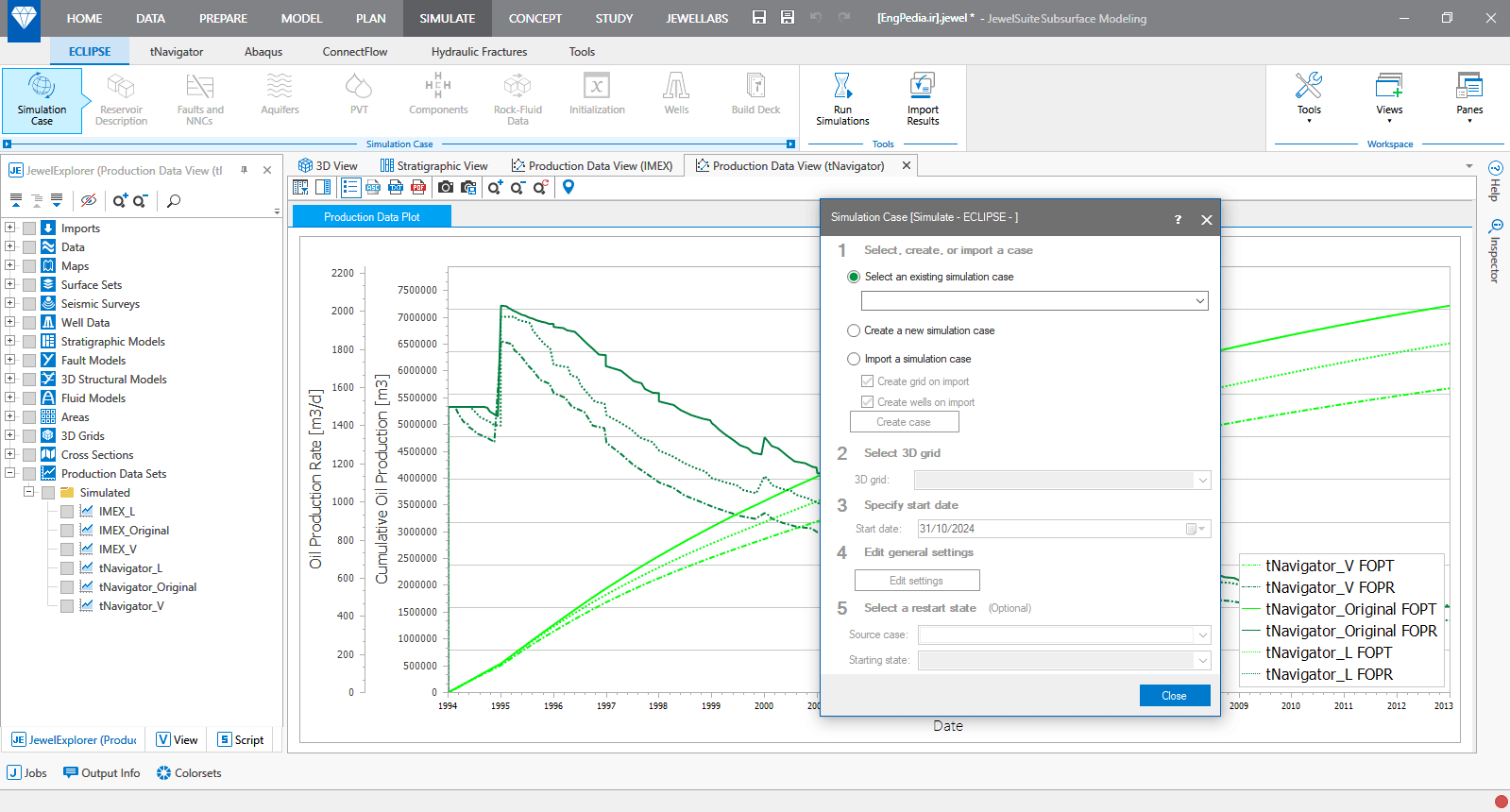Check the Well Data tree checkbox

pos(29,323)
